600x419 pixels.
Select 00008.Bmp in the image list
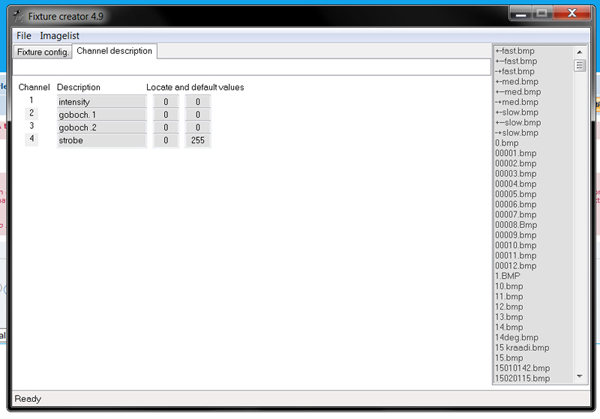515,225
